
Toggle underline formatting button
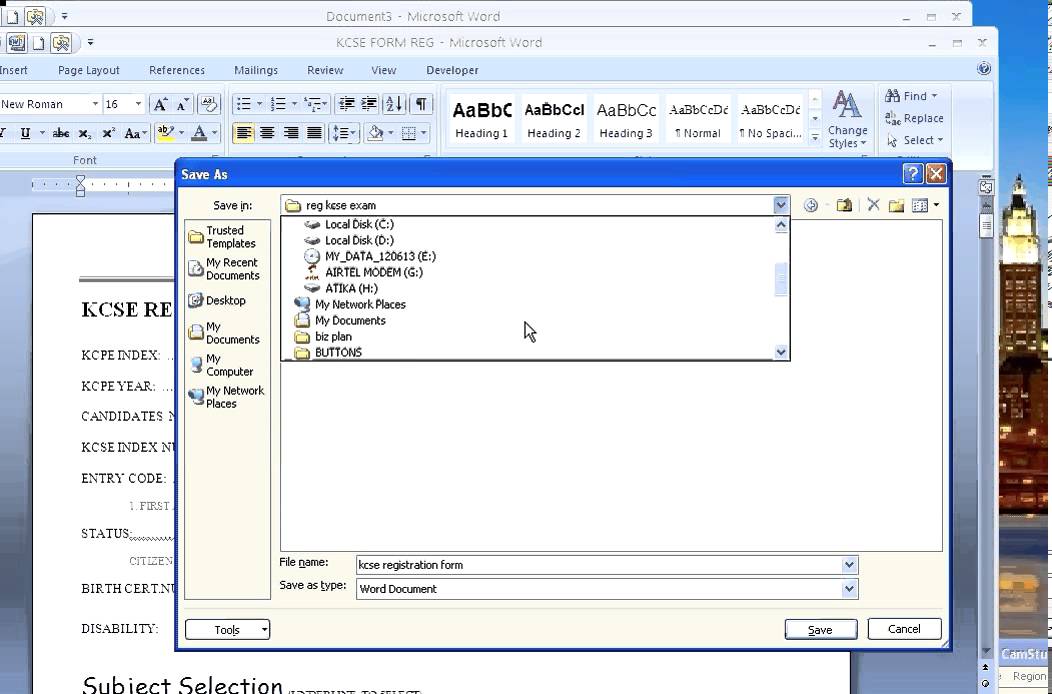(x=25, y=133)
